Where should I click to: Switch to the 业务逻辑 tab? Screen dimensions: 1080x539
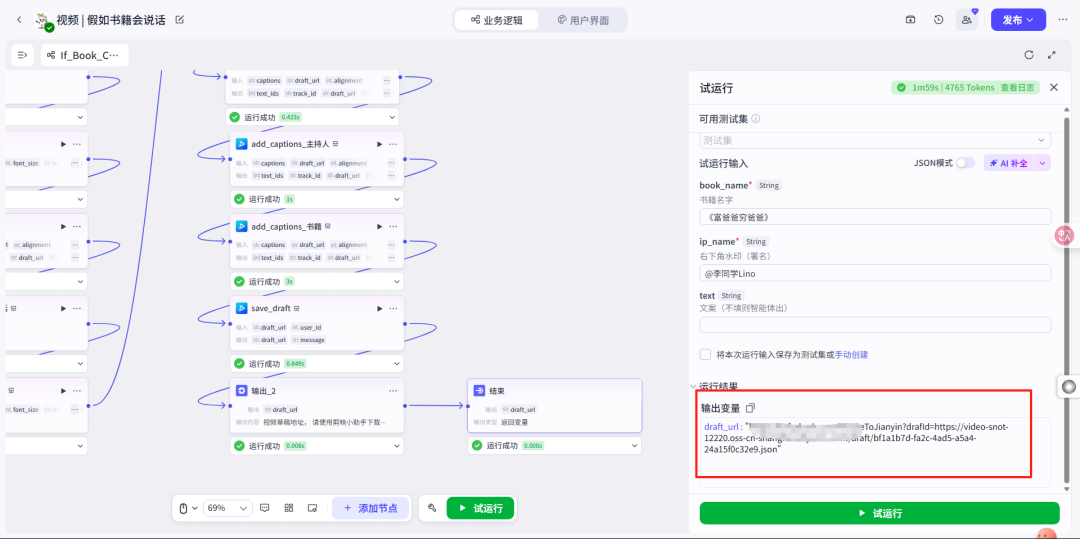point(495,20)
